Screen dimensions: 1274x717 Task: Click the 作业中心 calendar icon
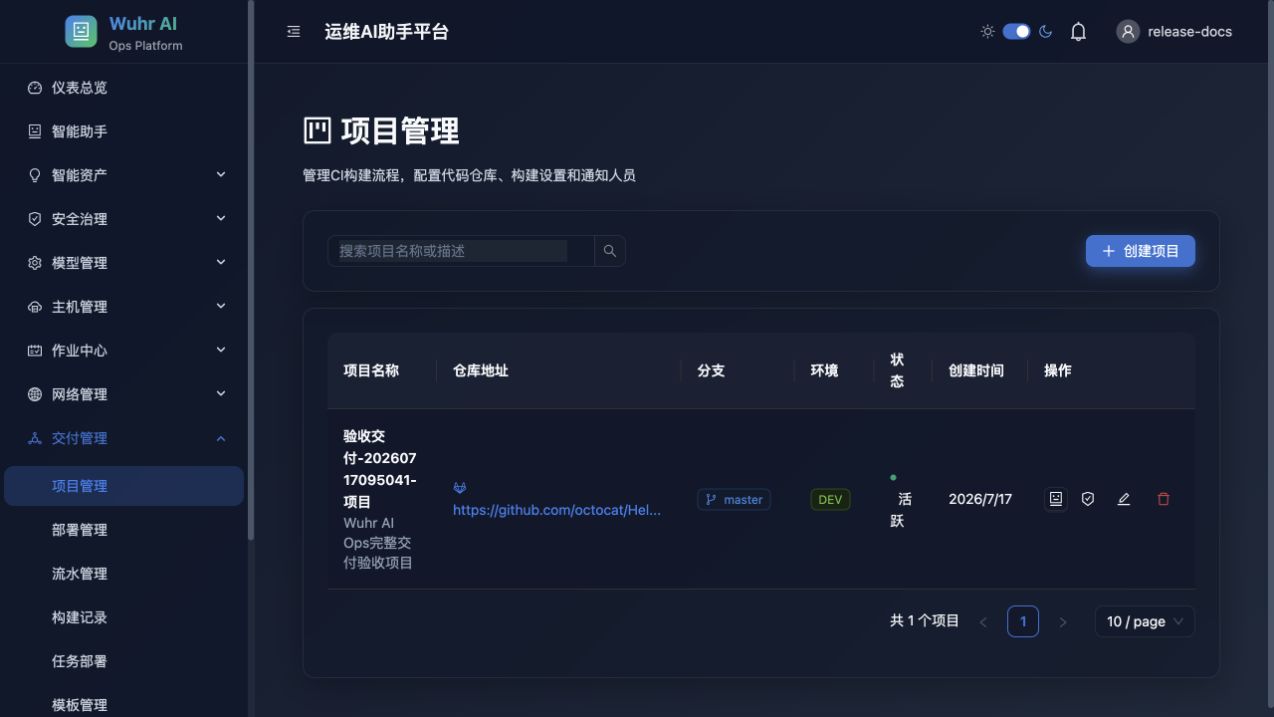click(x=35, y=351)
